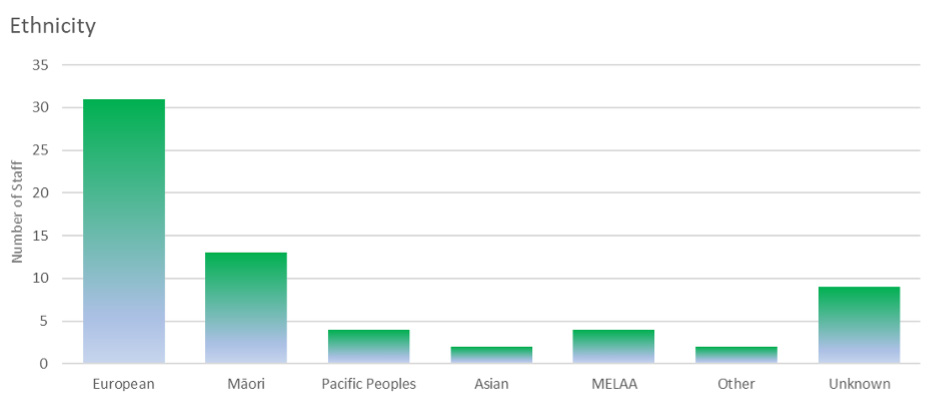This screenshot has height=420, width=935.
Task: Click the Unknown axis label
Action: click(x=858, y=384)
